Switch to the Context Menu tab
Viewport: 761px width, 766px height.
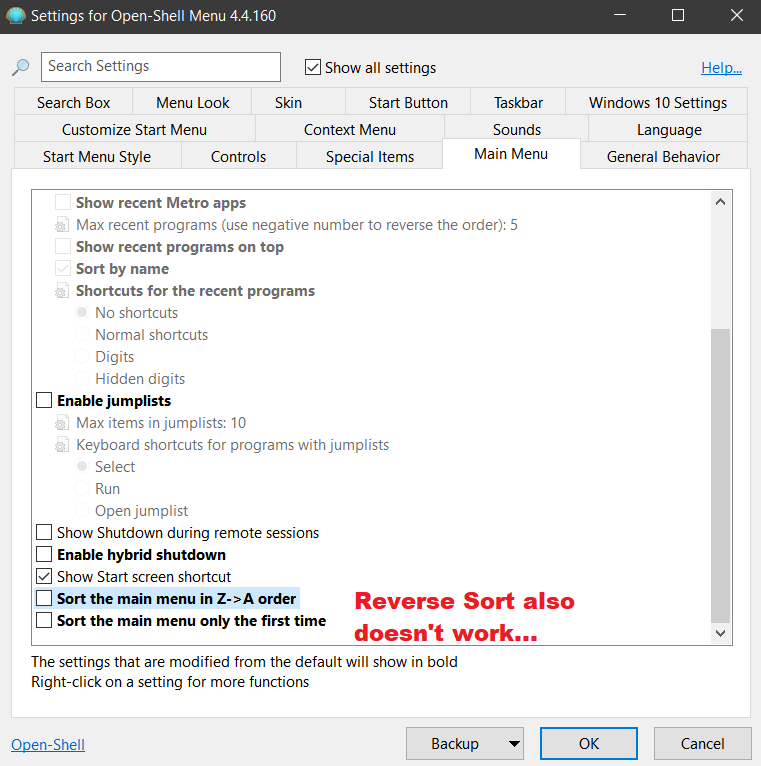click(350, 129)
